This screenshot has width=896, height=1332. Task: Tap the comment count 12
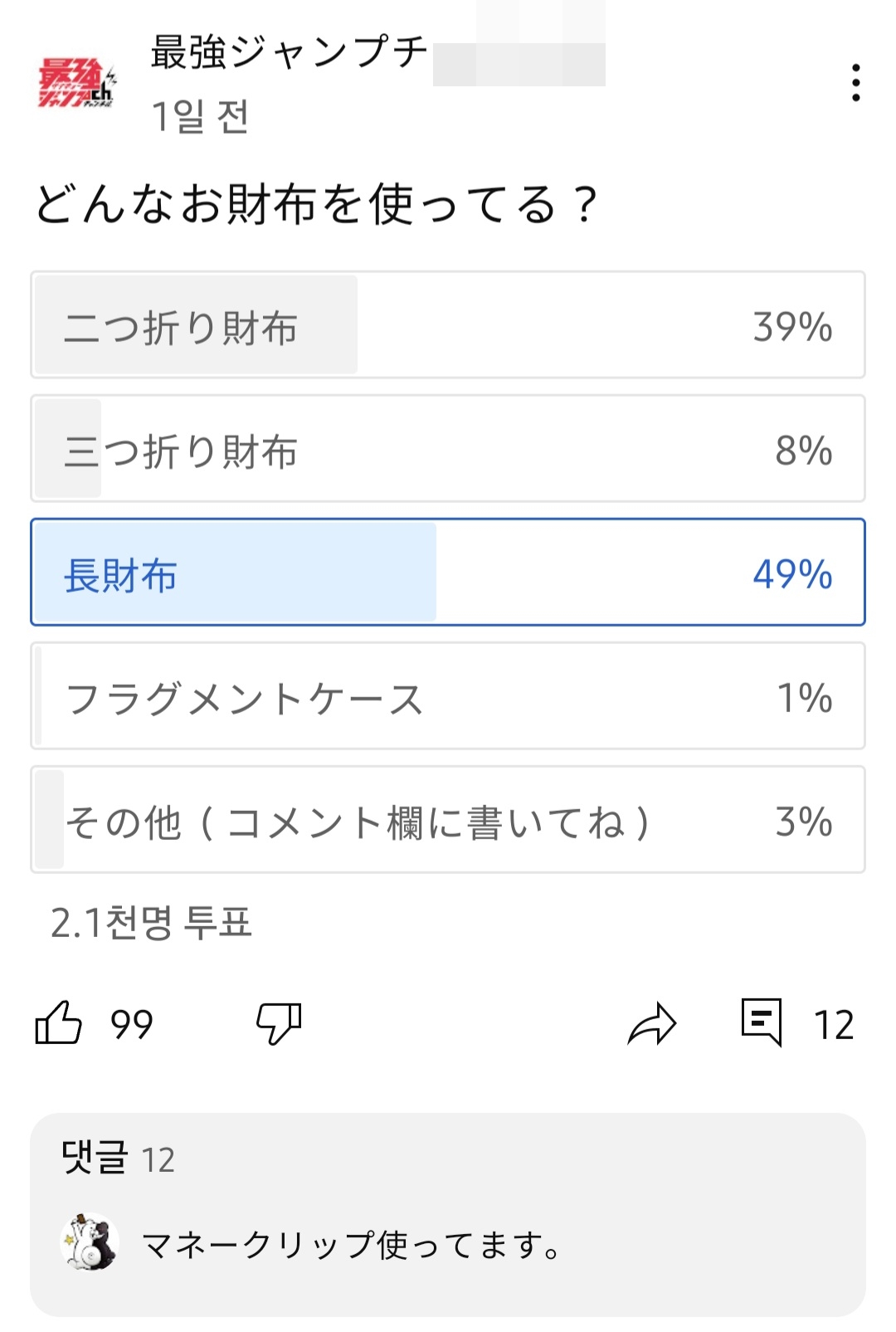(834, 1024)
